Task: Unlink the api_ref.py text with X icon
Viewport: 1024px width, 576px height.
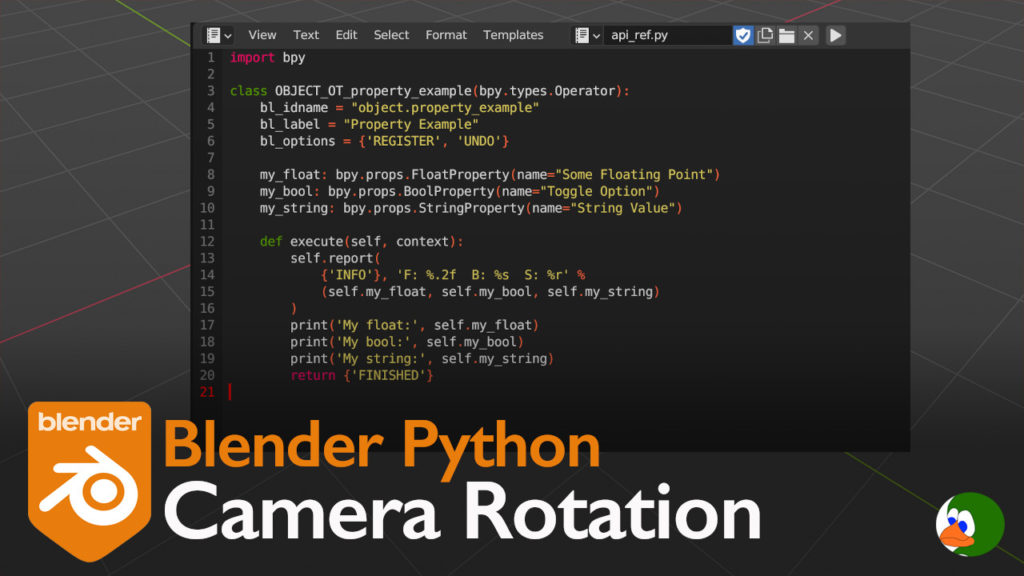Action: point(809,35)
